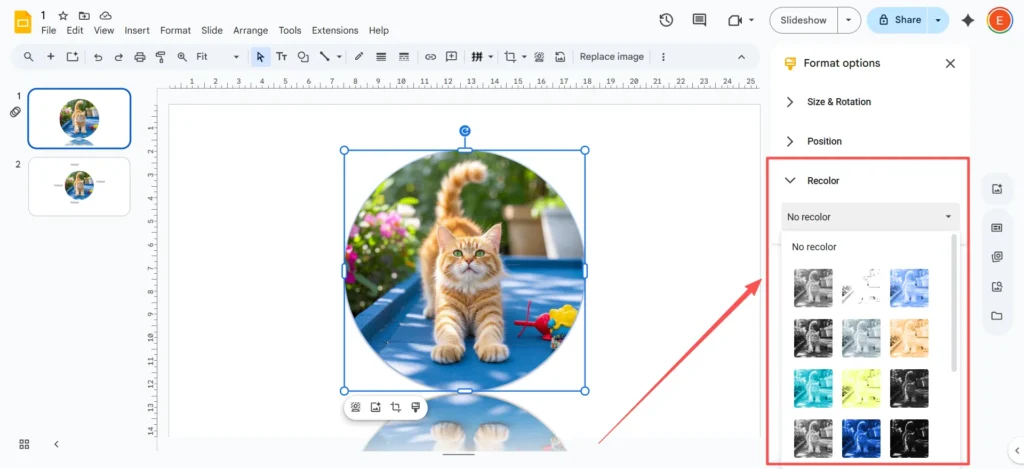This screenshot has width=1024, height=469.
Task: Open the video call dropdown arrow
Action: [x=751, y=20]
